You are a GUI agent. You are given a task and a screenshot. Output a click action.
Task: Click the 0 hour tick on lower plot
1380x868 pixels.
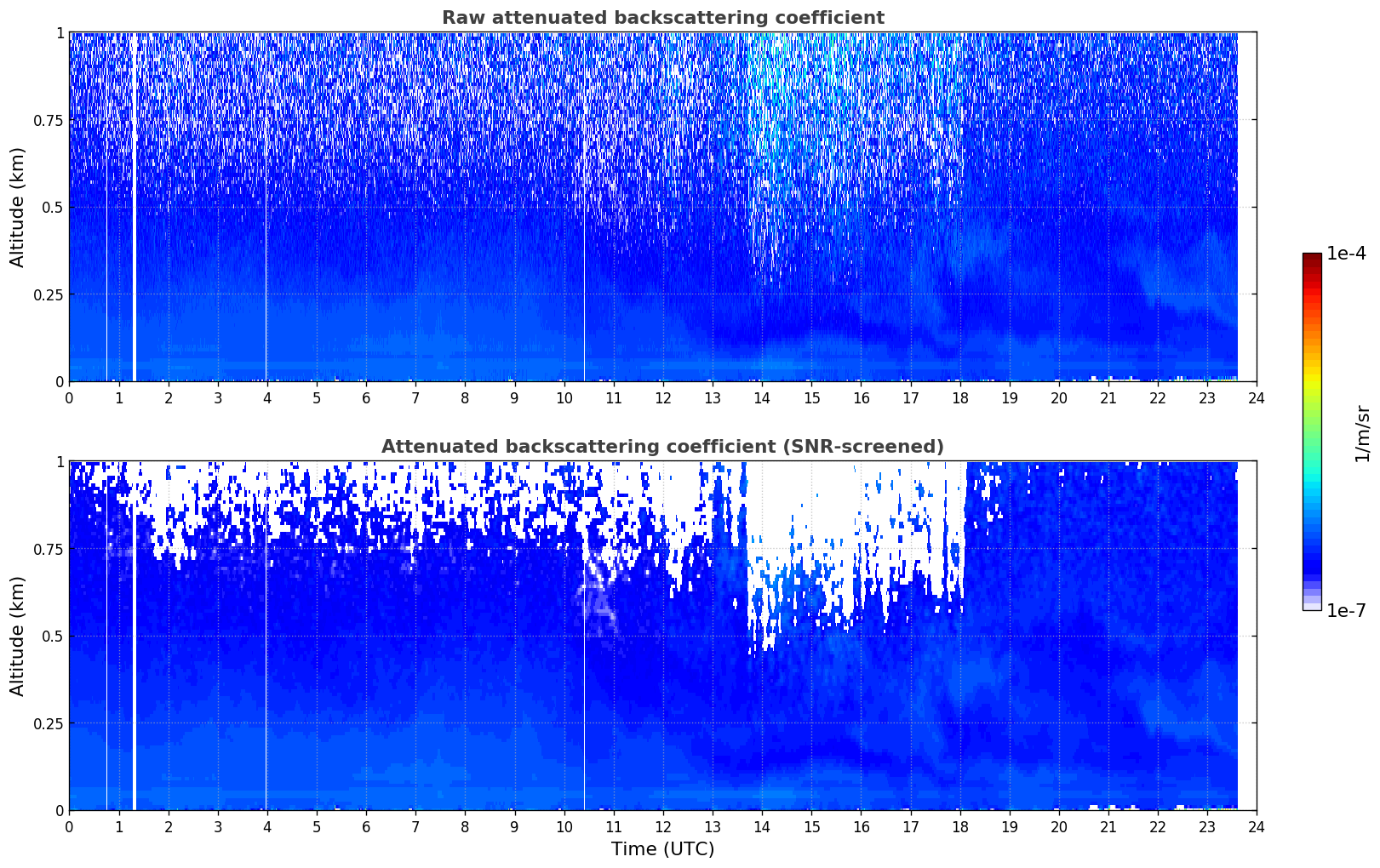(69, 826)
